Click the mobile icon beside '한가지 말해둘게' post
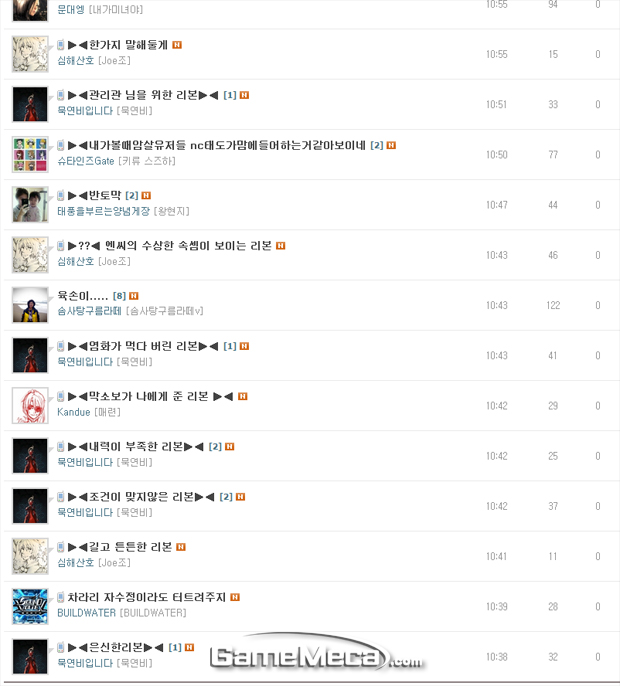Image resolution: width=620 pixels, height=686 pixels. coord(61,45)
